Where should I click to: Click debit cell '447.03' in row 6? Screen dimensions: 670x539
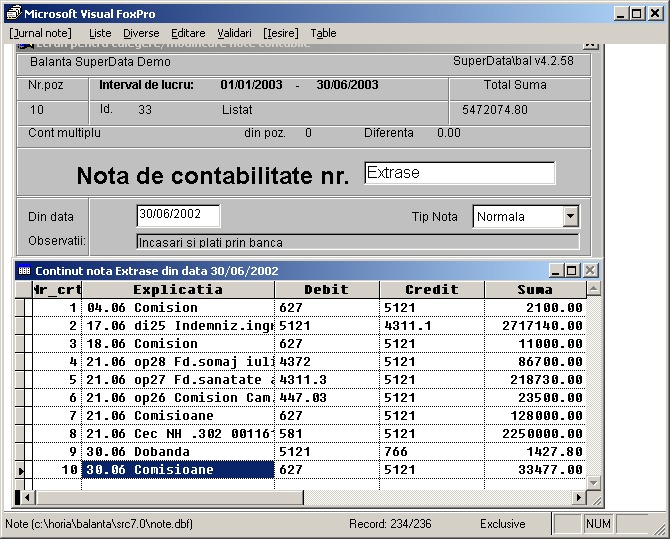click(x=326, y=398)
